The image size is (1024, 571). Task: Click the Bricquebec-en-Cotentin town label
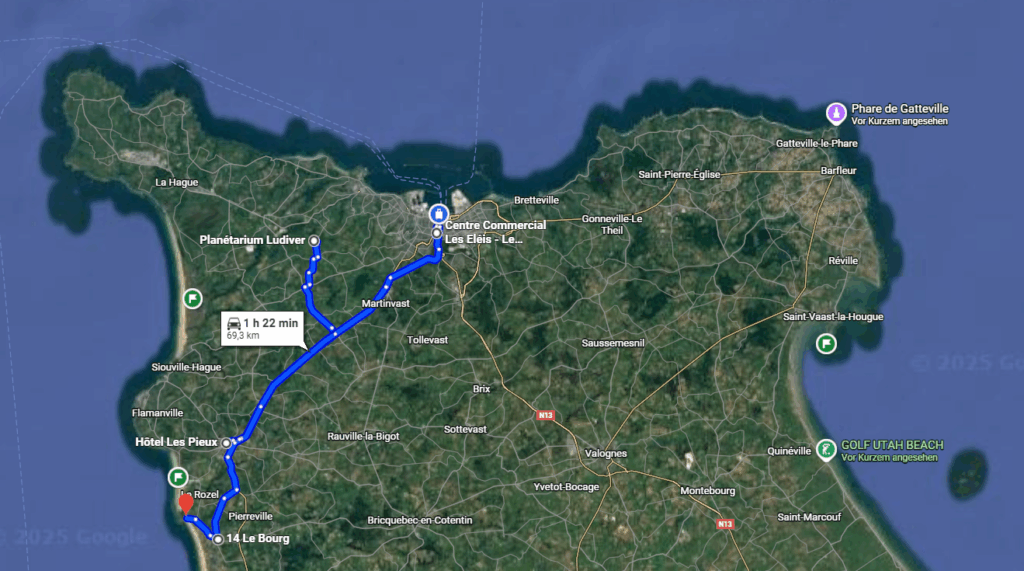(x=420, y=520)
